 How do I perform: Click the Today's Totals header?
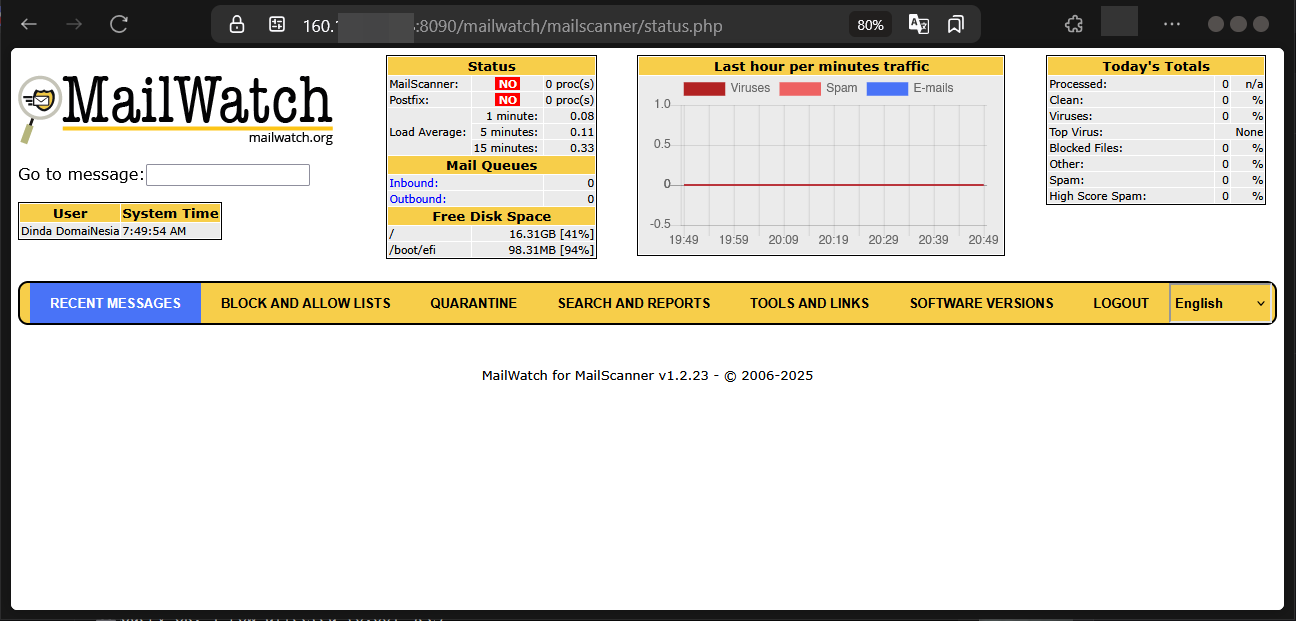pyautogui.click(x=1156, y=66)
